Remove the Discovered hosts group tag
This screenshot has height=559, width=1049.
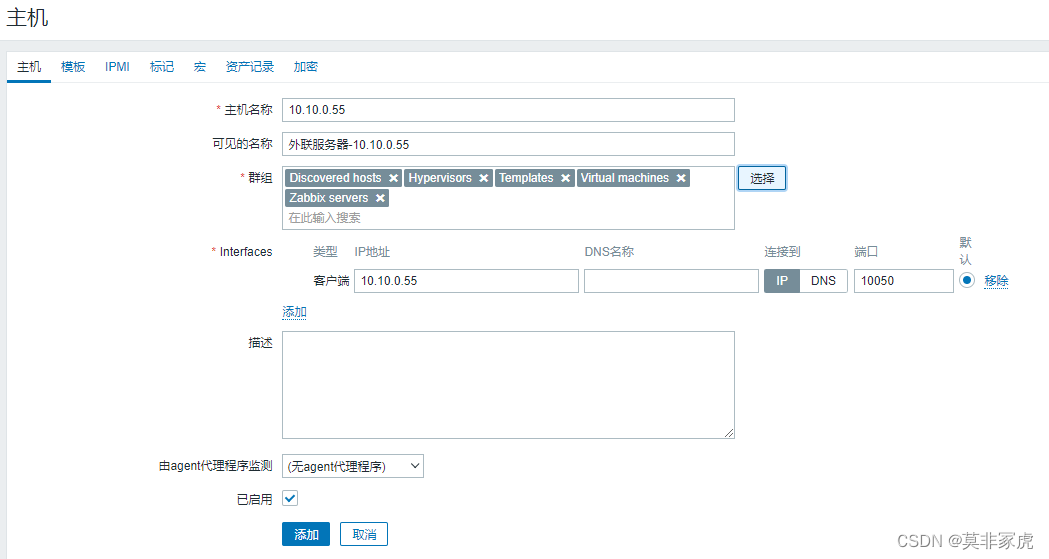(393, 178)
